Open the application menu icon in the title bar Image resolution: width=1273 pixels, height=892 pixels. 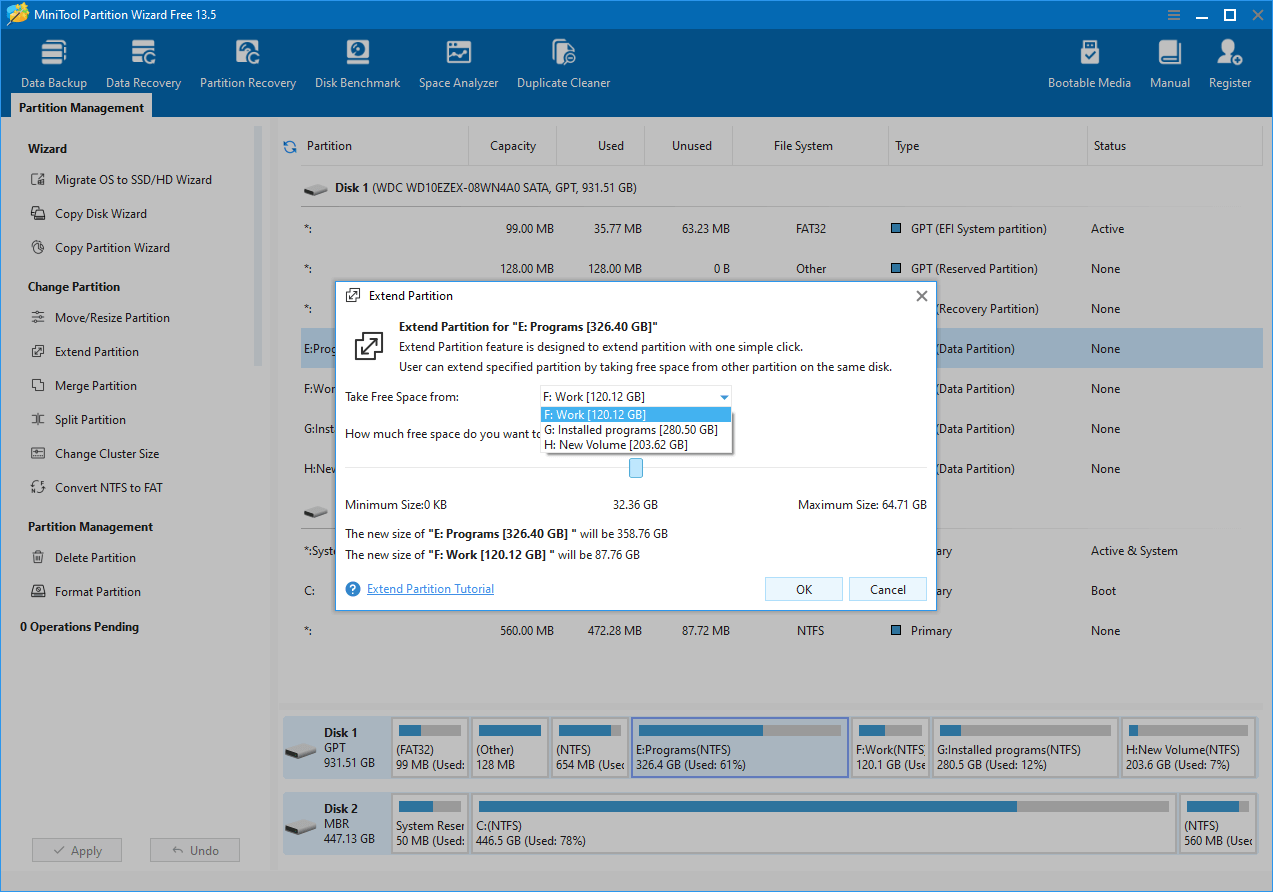tap(1172, 14)
